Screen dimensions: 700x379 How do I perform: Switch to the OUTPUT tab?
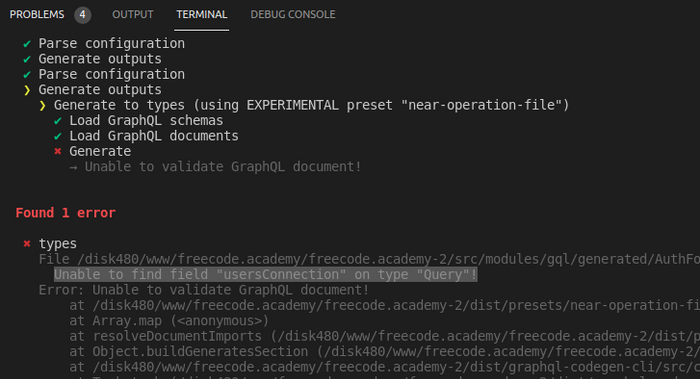pyautogui.click(x=133, y=15)
